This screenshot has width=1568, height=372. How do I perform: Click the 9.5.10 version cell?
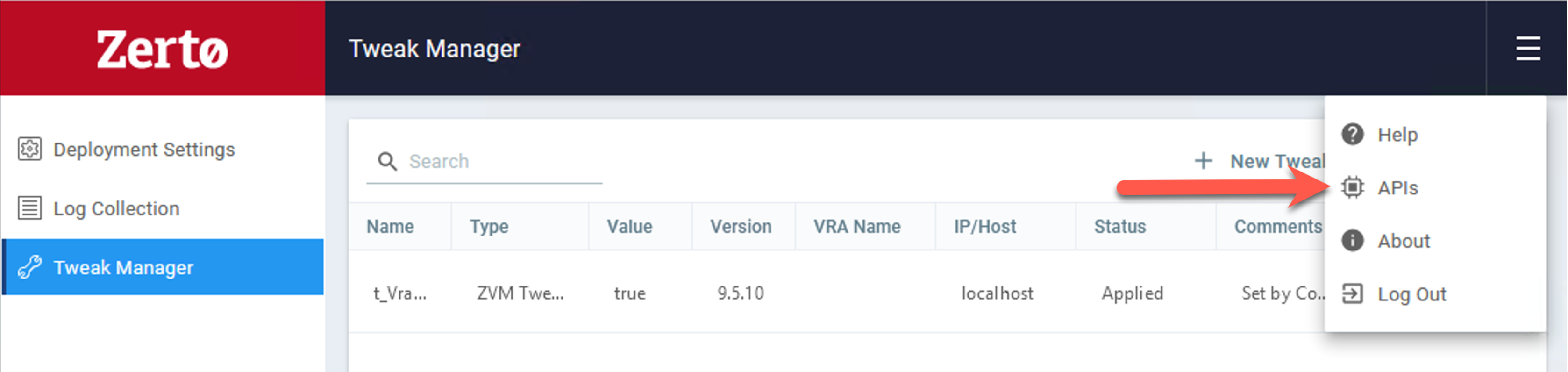[x=740, y=293]
